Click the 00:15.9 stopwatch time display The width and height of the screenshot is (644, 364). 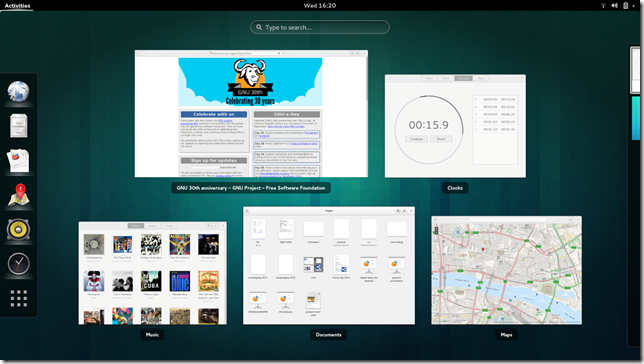click(x=428, y=125)
